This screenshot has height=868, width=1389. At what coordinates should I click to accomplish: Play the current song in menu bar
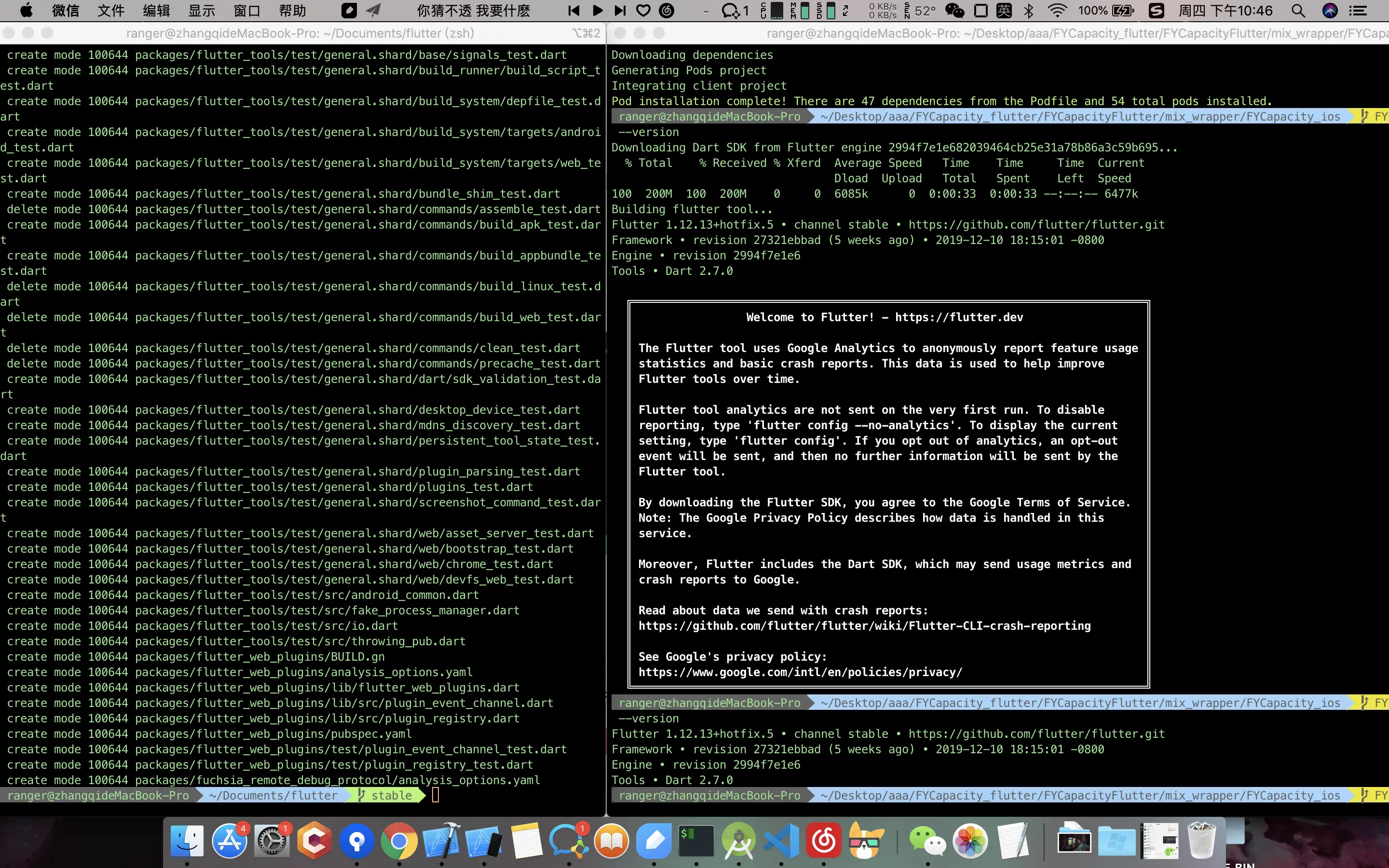[x=598, y=10]
